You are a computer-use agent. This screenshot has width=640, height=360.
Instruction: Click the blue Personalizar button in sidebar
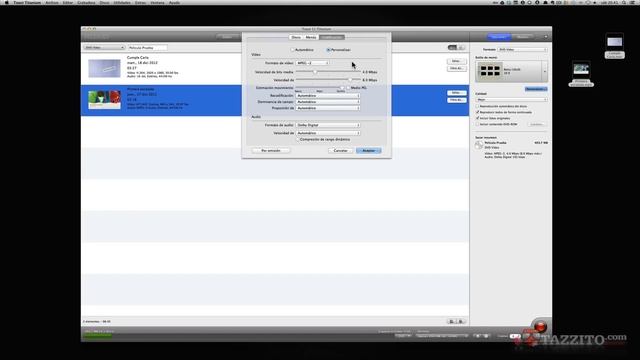[536, 89]
